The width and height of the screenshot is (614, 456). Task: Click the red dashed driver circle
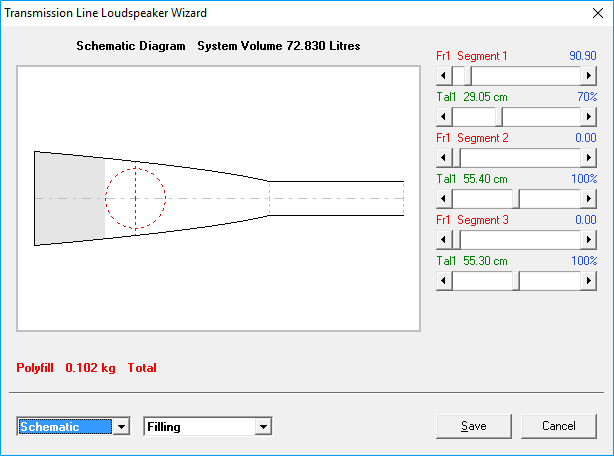135,198
